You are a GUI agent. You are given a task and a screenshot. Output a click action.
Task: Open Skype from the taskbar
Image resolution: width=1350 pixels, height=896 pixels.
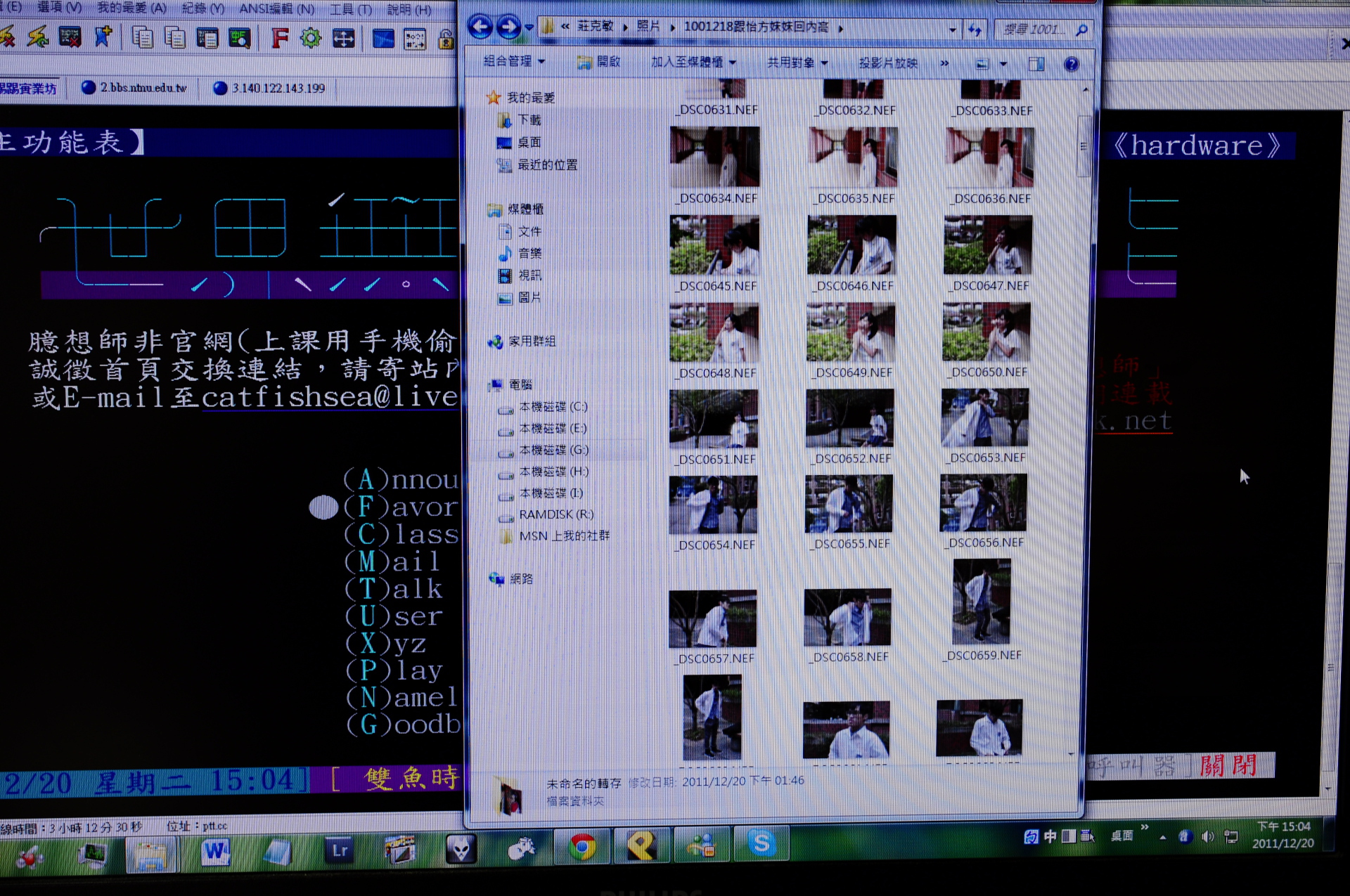(x=761, y=843)
